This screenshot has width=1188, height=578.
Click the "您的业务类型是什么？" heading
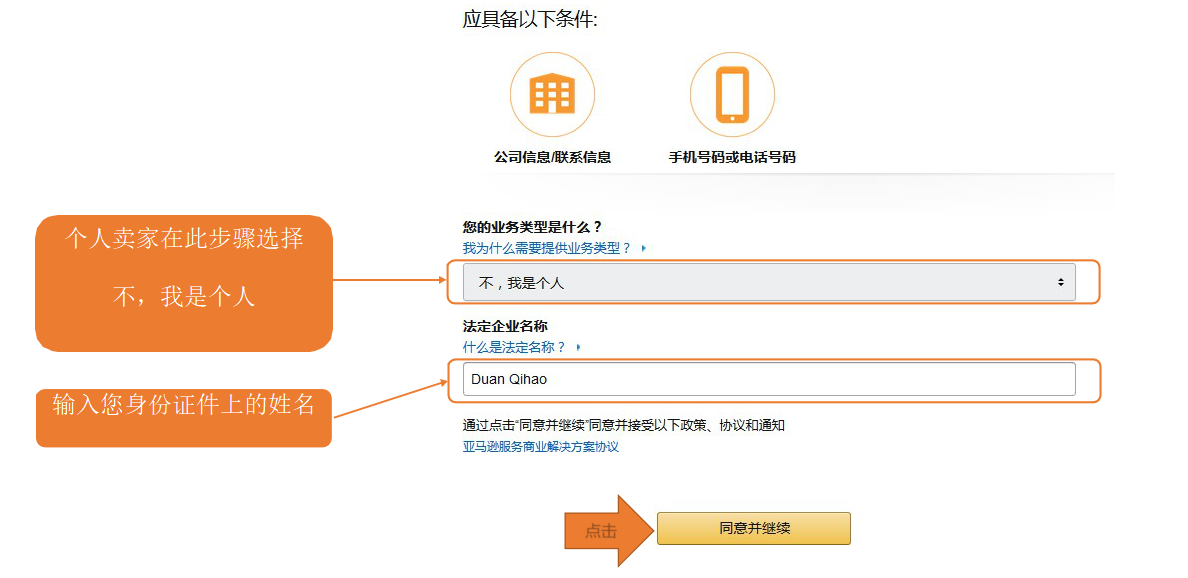tap(532, 227)
